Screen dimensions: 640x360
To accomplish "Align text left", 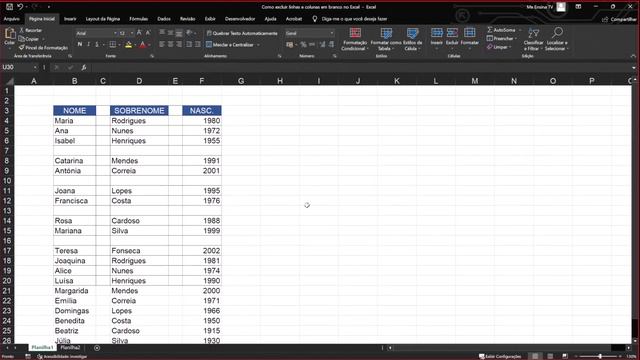I will pos(162,44).
